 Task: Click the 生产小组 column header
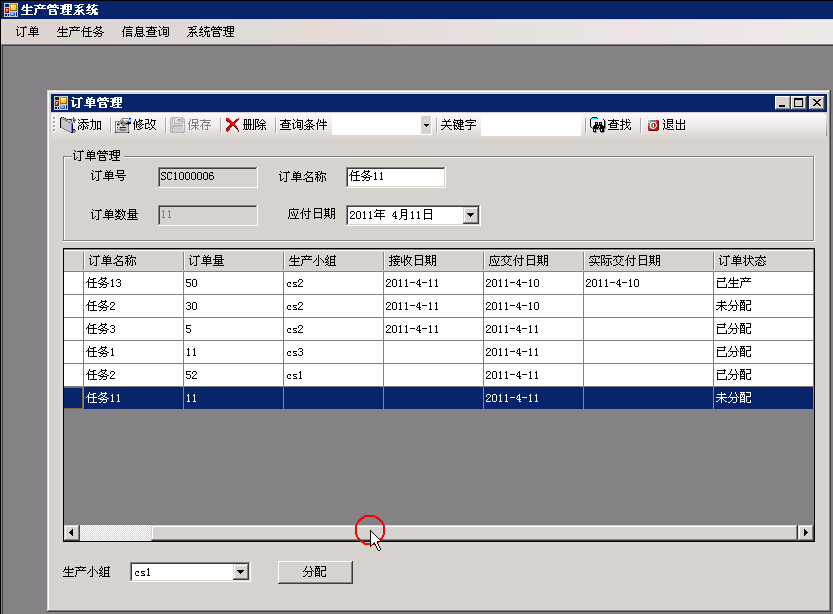click(x=333, y=261)
